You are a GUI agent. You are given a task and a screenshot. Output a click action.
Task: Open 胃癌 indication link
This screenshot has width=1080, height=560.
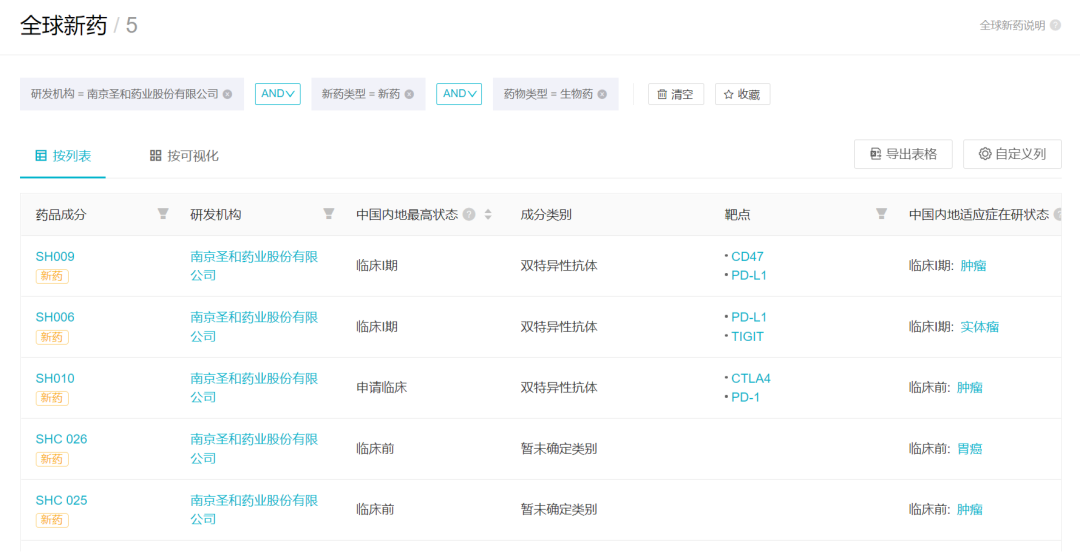pos(970,448)
